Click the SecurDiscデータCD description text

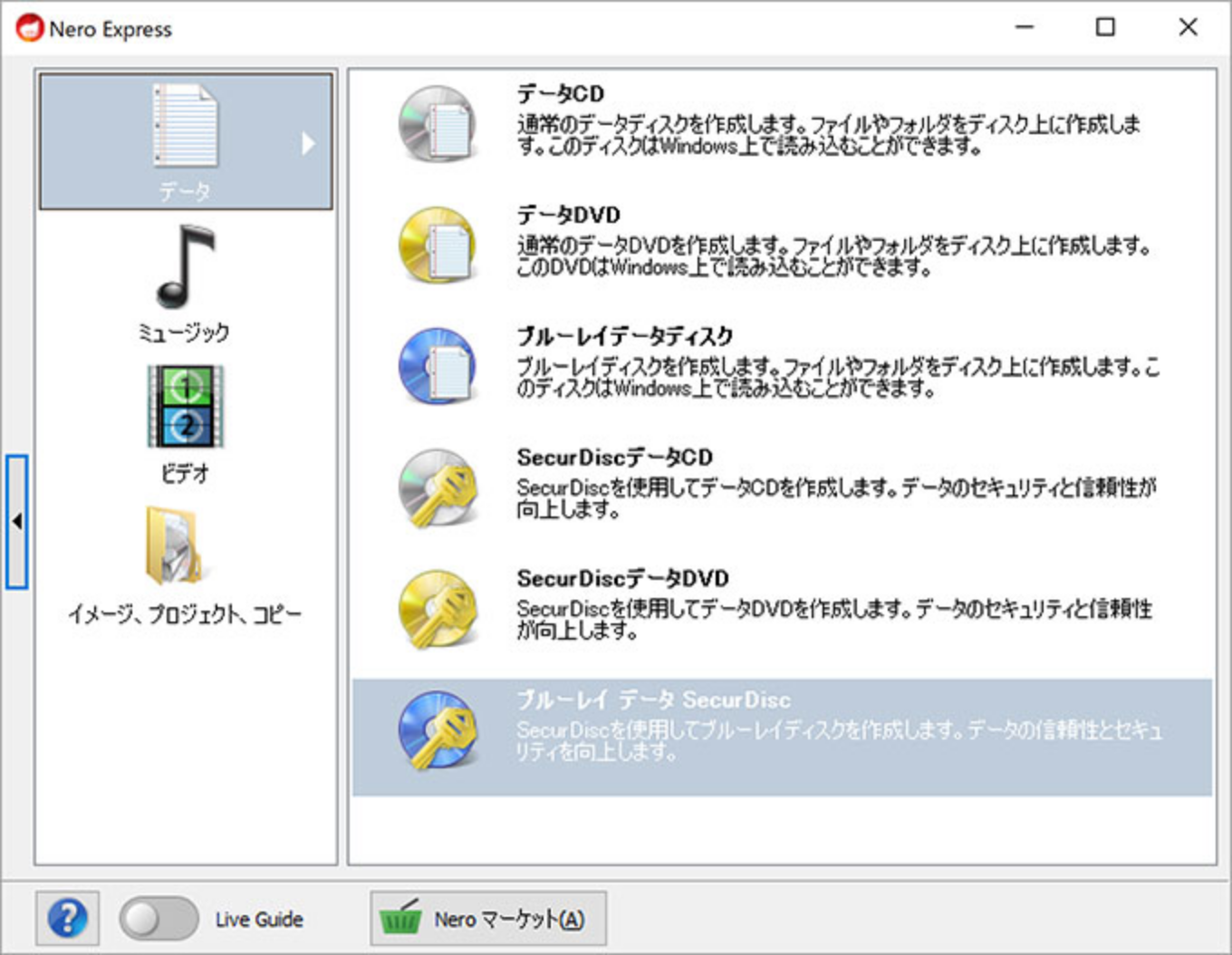click(836, 498)
